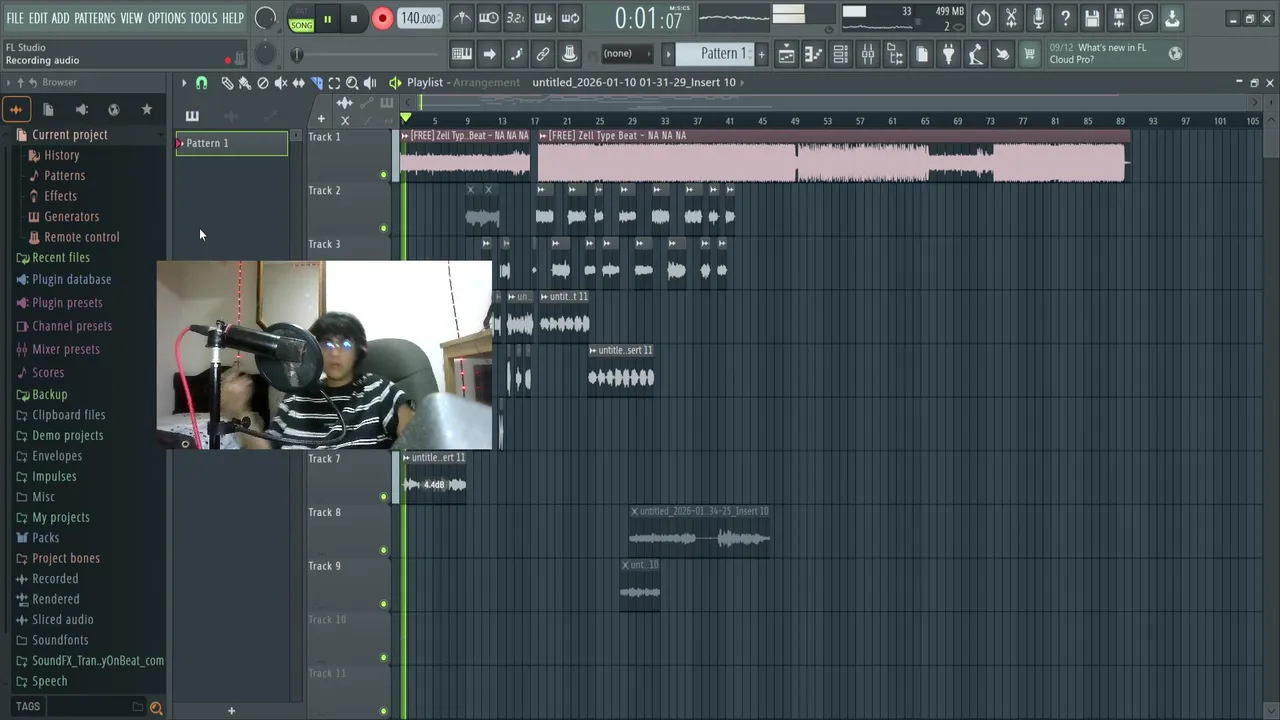Open the OPTIONS menu
Image resolution: width=1280 pixels, height=720 pixels.
click(x=167, y=18)
